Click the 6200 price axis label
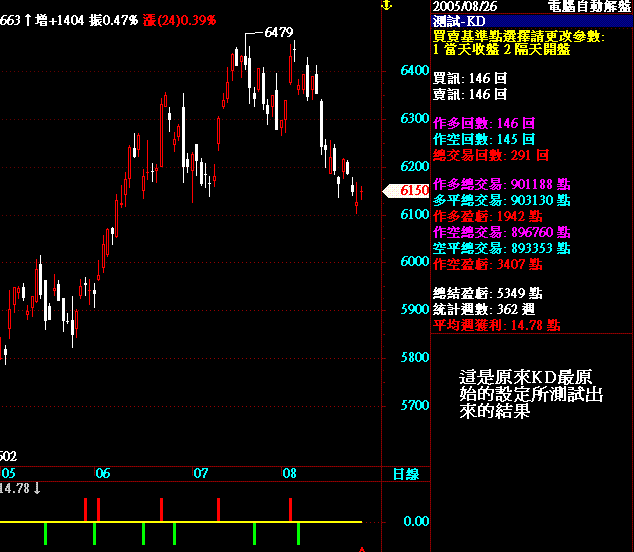The height and width of the screenshot is (552, 634). (x=414, y=166)
